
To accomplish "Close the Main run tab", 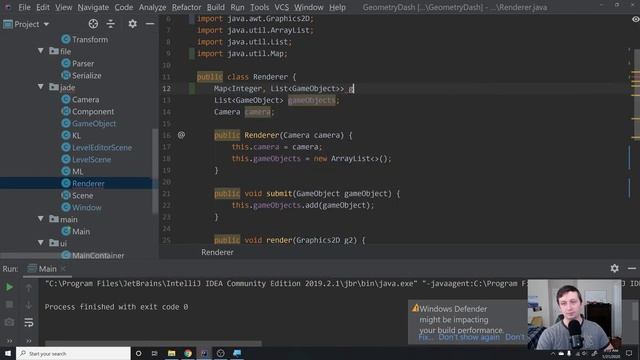I will (63, 269).
